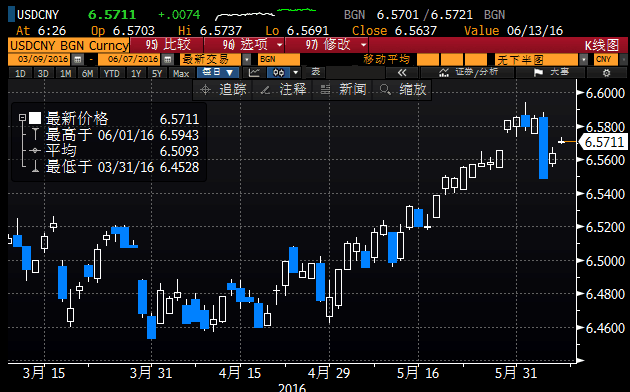Image resolution: width=630 pixels, height=392 pixels.
Task: Click the flag icon beside 大事
Action: [538, 73]
